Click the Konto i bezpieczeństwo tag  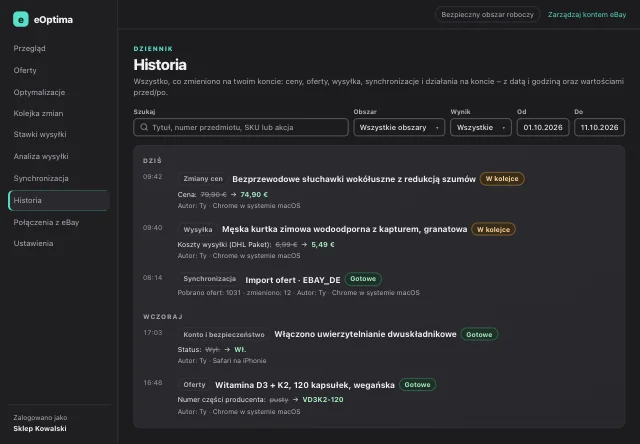pos(224,335)
